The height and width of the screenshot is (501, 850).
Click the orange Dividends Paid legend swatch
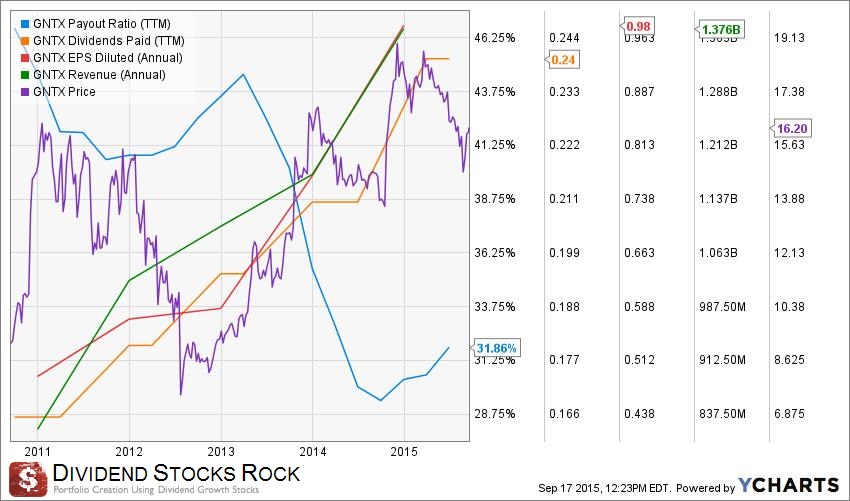(x=24, y=41)
